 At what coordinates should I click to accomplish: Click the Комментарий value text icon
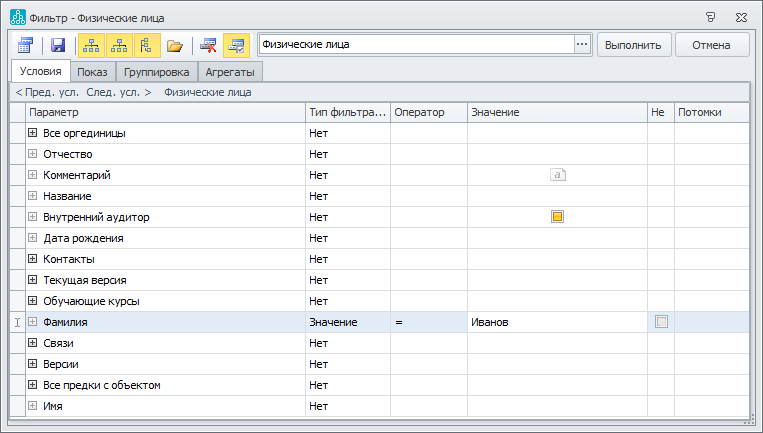558,175
